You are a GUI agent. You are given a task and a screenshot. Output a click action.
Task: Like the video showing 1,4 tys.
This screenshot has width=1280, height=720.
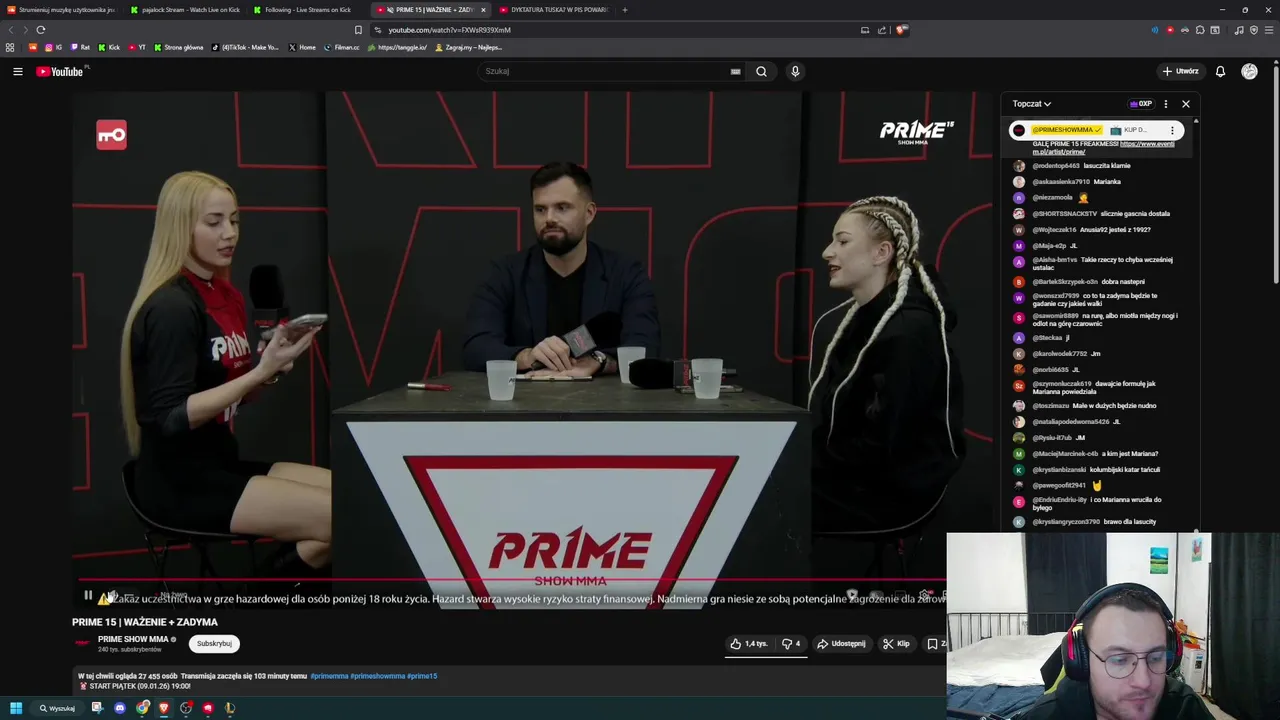click(749, 644)
